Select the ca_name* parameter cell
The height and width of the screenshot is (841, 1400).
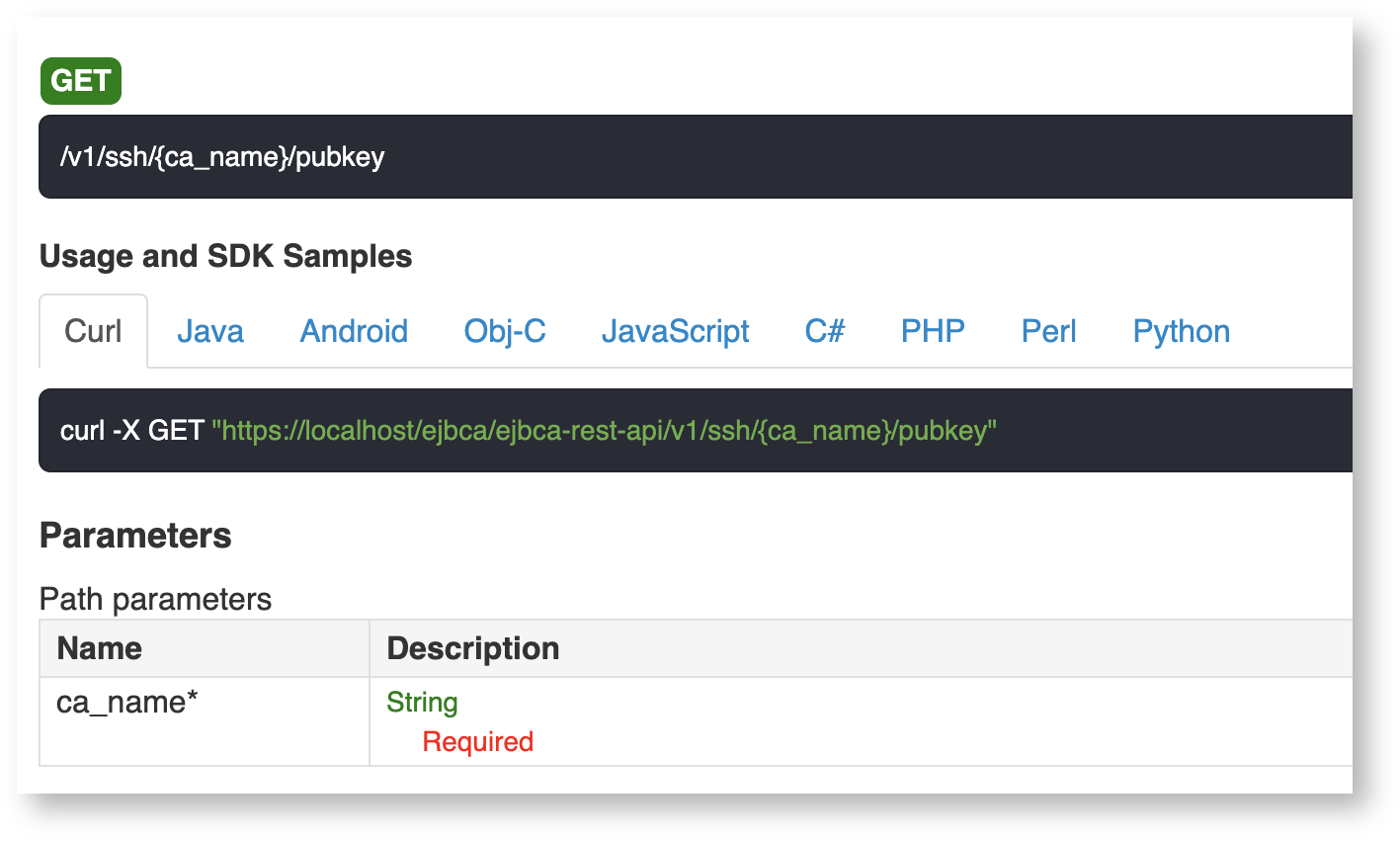coord(127,703)
